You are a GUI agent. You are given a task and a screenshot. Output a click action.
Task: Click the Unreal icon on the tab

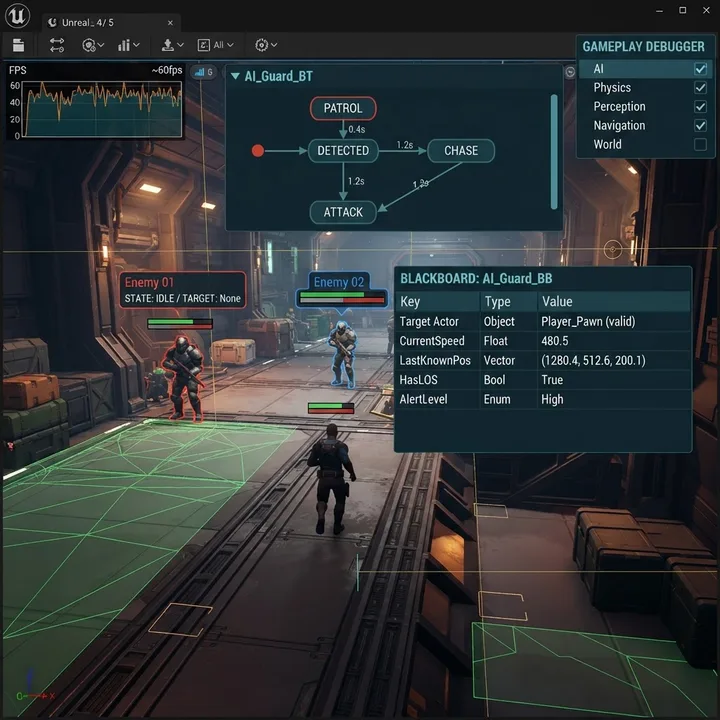pyautogui.click(x=52, y=22)
